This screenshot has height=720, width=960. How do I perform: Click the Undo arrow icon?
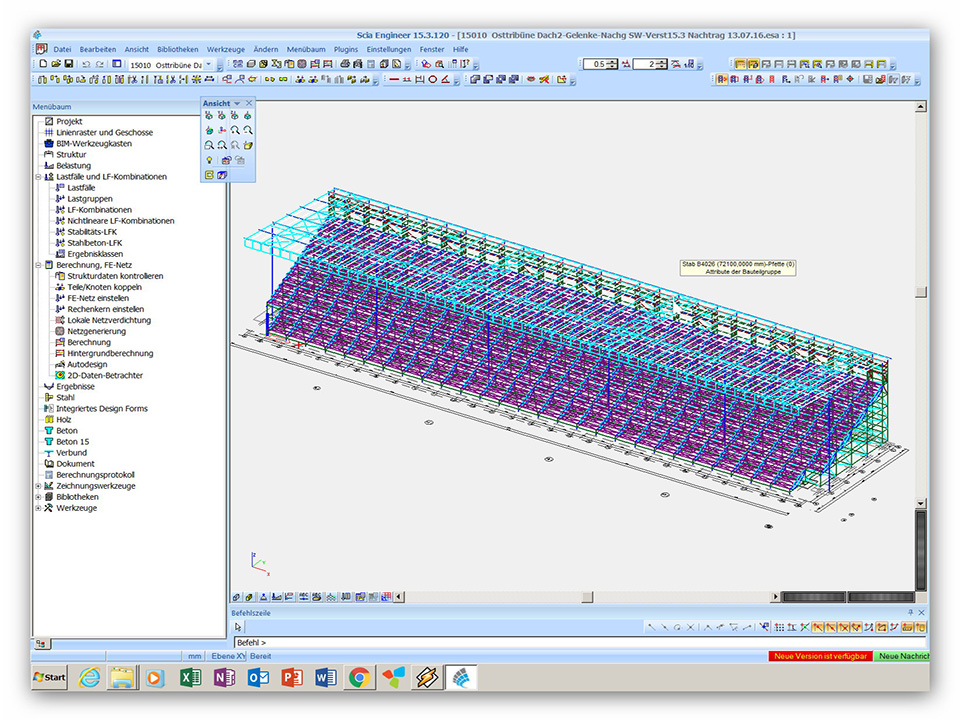(86, 64)
